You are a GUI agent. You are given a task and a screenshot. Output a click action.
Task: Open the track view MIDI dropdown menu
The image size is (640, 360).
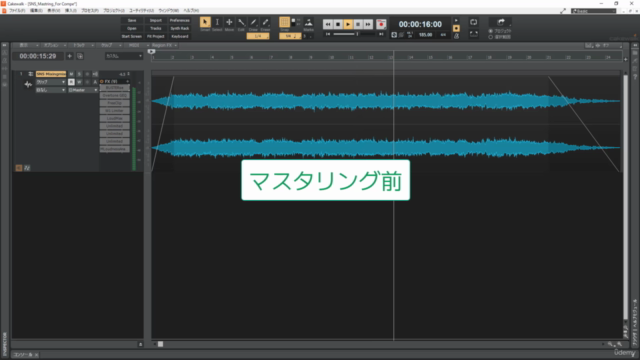(x=136, y=45)
